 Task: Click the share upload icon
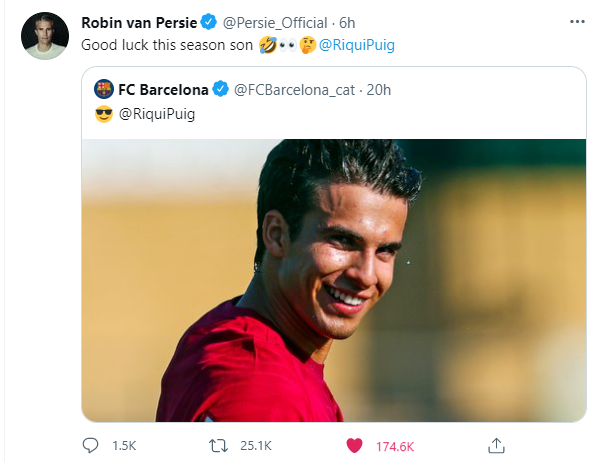[497, 444]
